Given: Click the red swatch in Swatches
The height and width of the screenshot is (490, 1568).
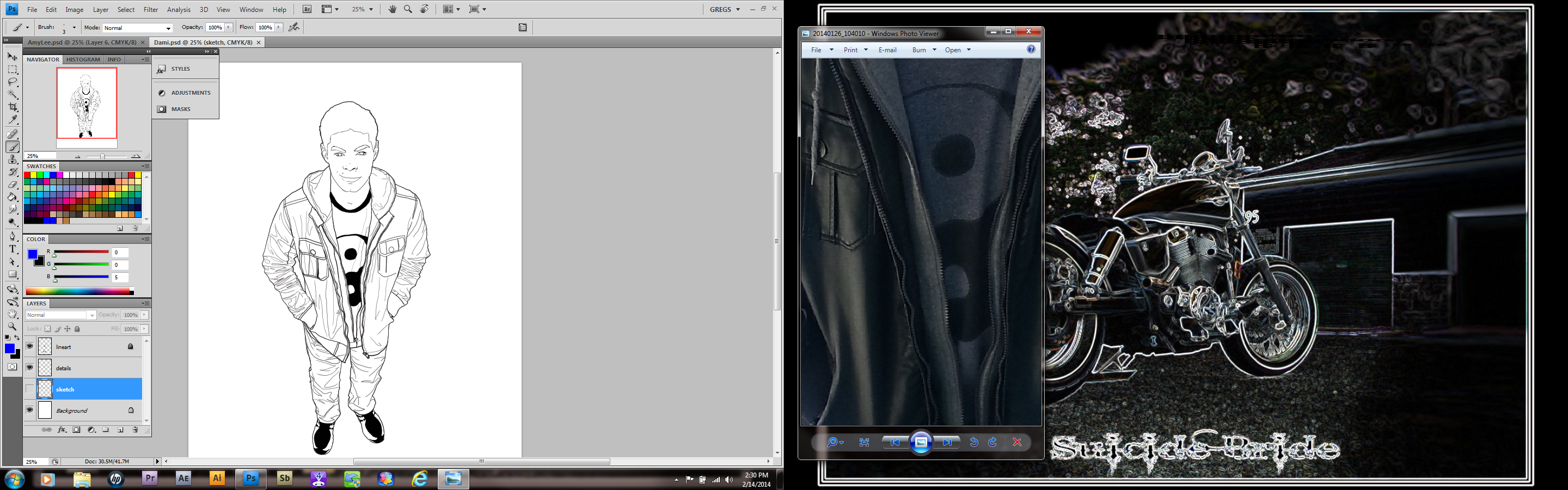Looking at the screenshot, I should (27, 175).
